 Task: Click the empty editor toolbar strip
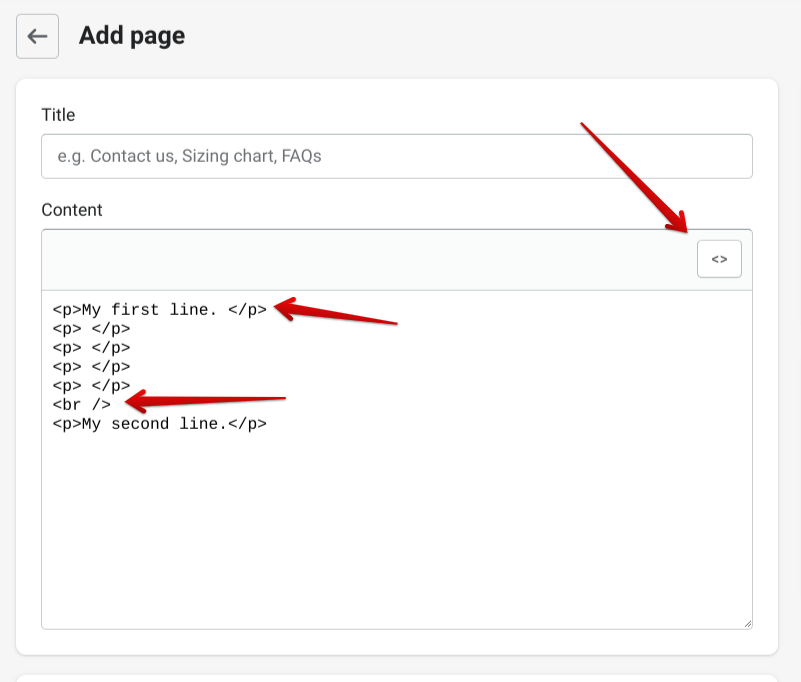360,260
